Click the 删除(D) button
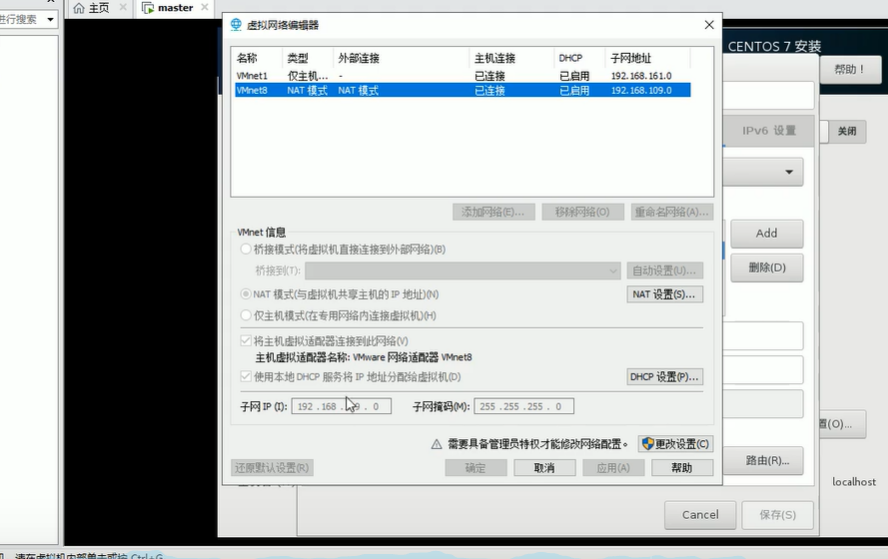Viewport: 888px width, 559px height. [766, 267]
